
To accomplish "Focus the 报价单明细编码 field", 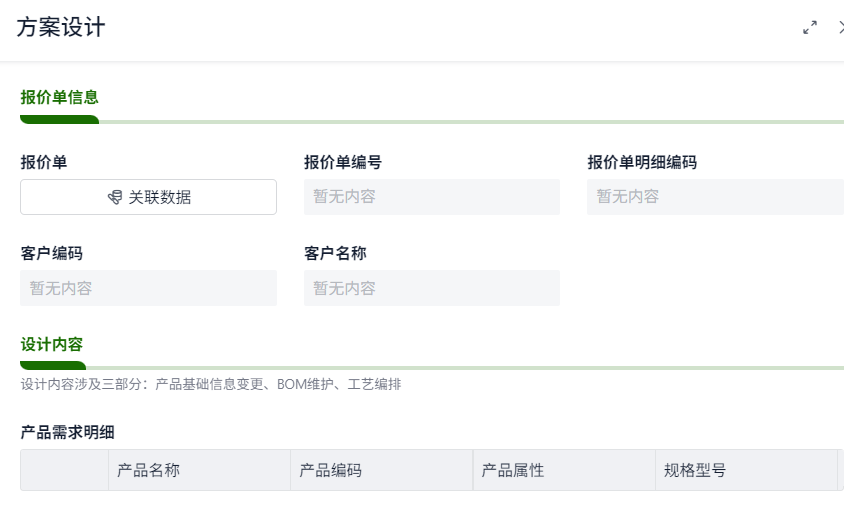I will click(x=714, y=197).
